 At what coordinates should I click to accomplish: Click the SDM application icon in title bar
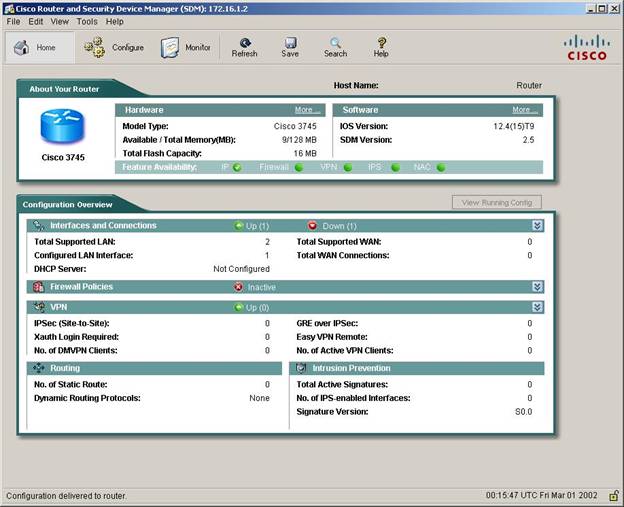9,9
